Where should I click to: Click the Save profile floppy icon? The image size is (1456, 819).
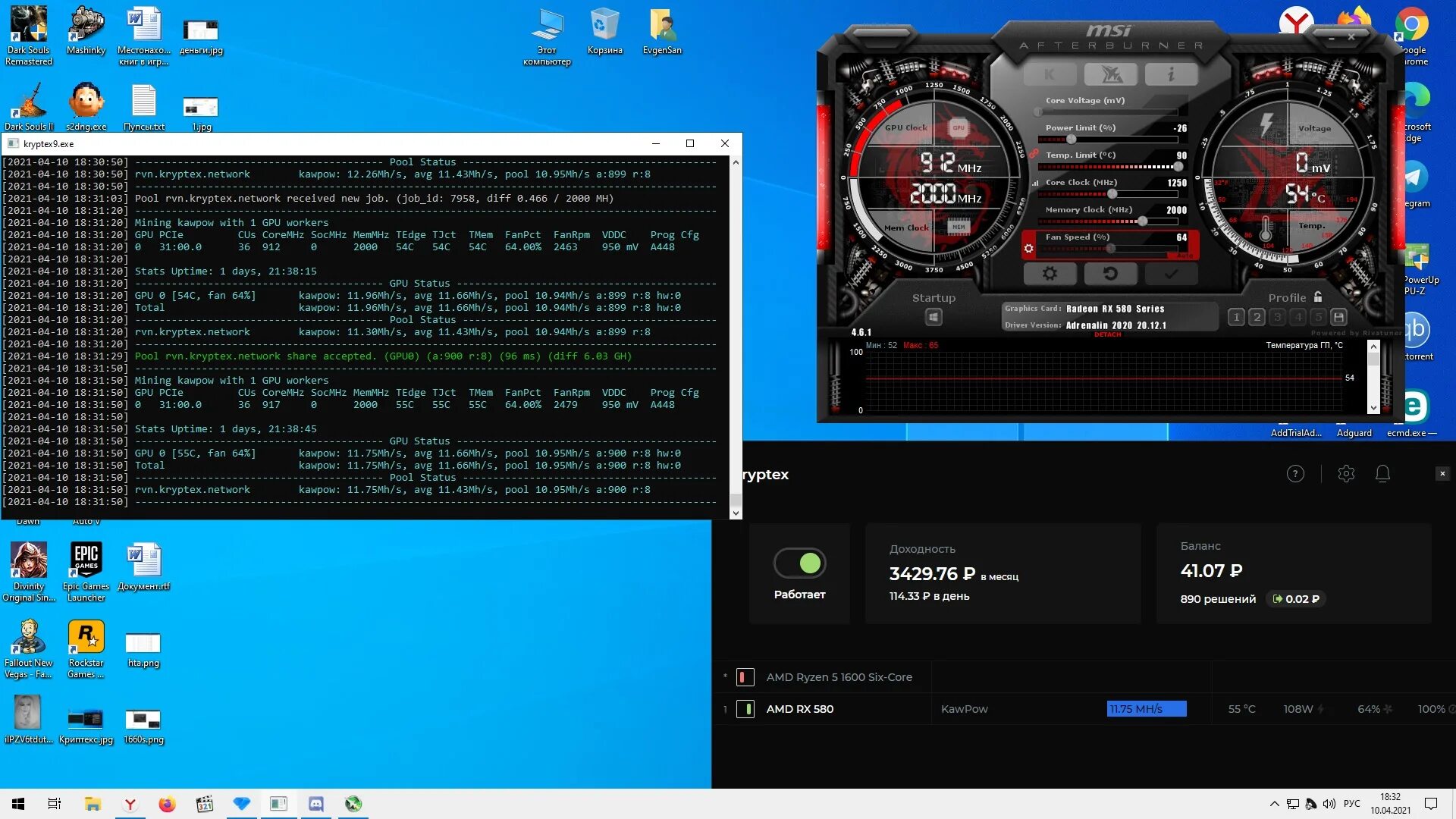point(1338,317)
